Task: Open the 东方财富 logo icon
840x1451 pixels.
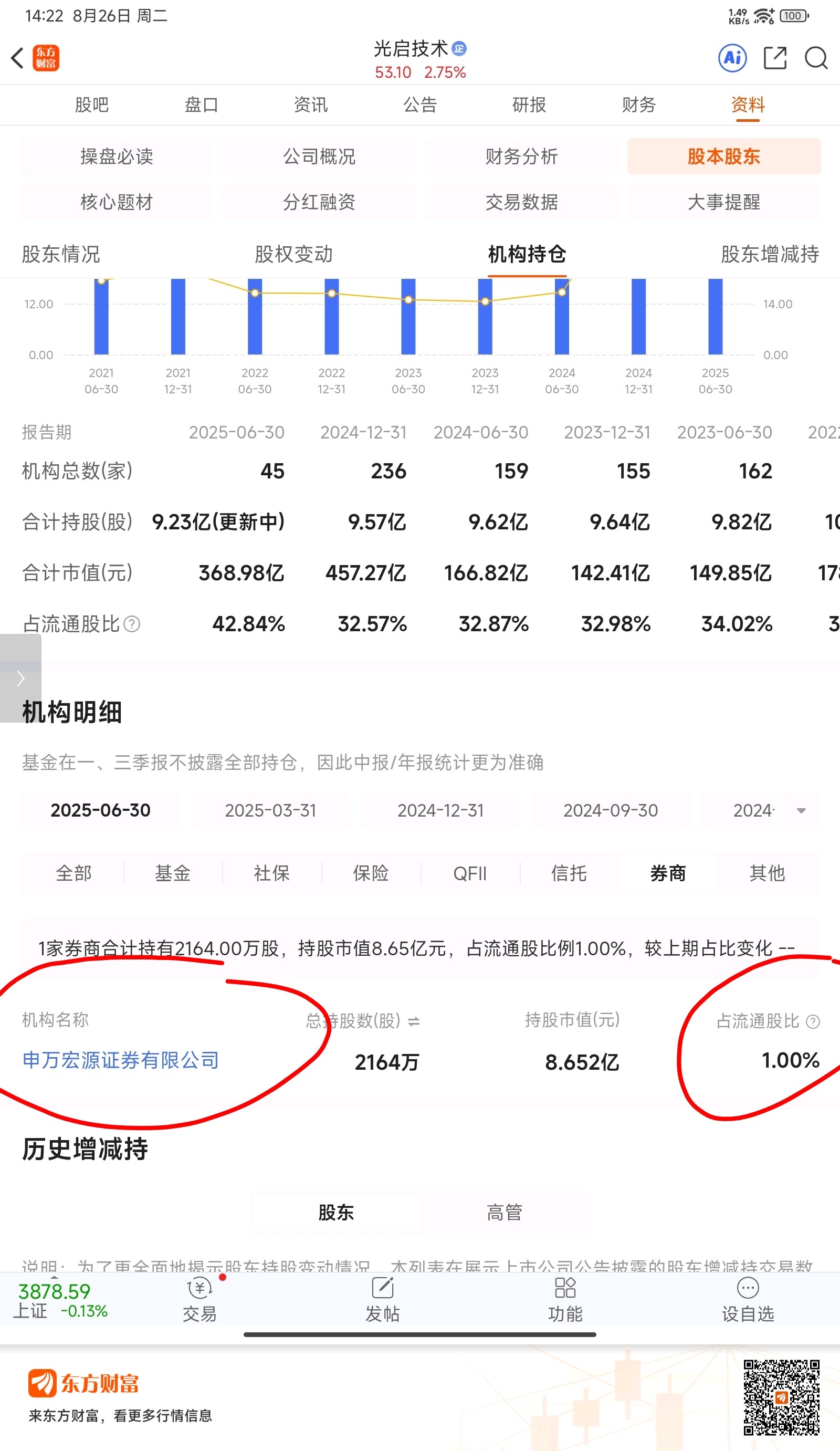Action: tap(46, 58)
